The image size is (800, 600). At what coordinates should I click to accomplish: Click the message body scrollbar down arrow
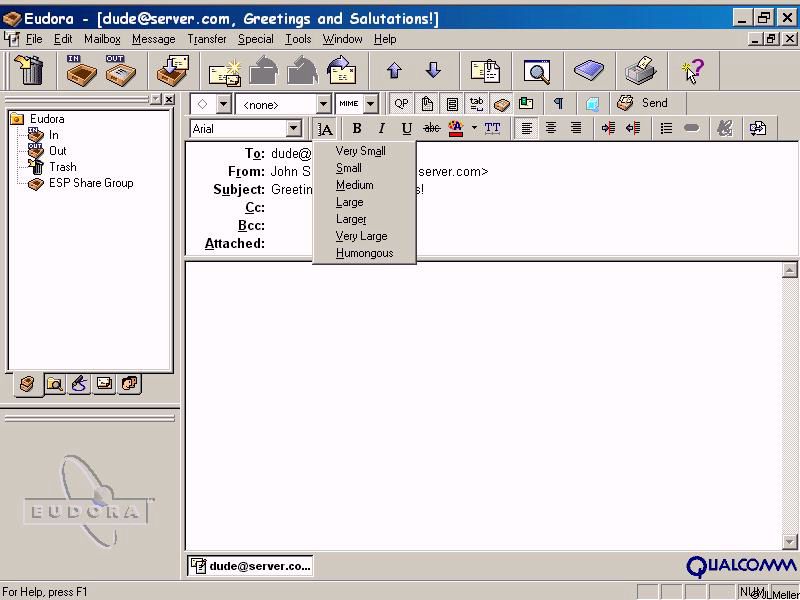[789, 541]
